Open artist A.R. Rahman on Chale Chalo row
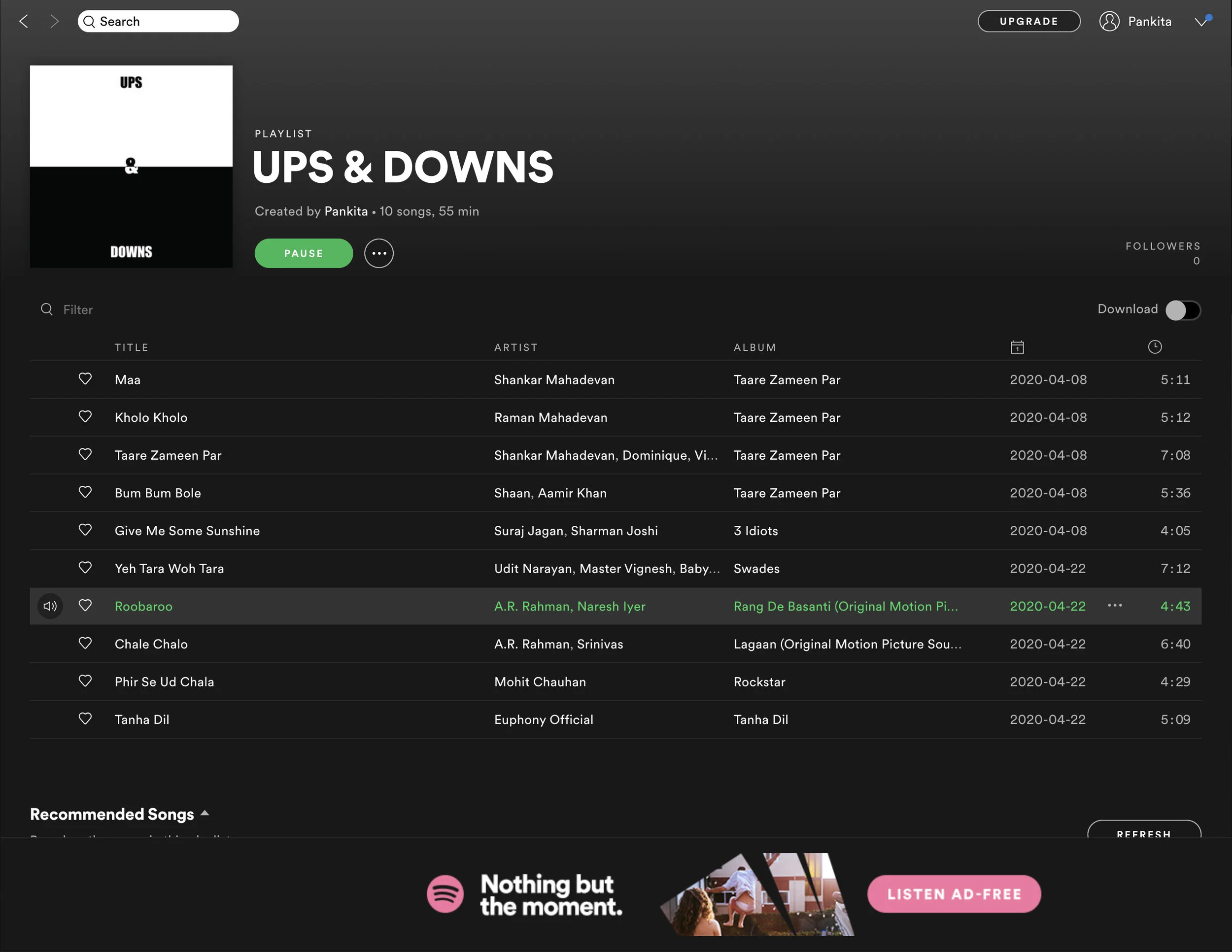 532,644
